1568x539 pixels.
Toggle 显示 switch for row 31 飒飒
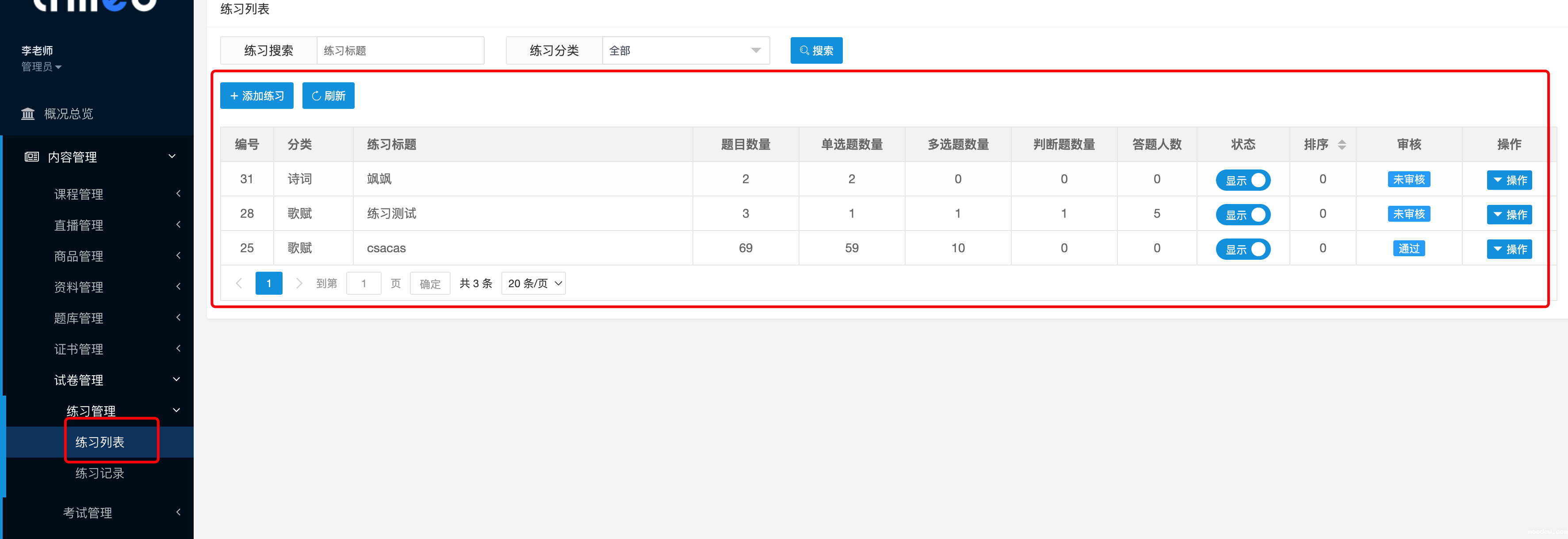coord(1243,180)
